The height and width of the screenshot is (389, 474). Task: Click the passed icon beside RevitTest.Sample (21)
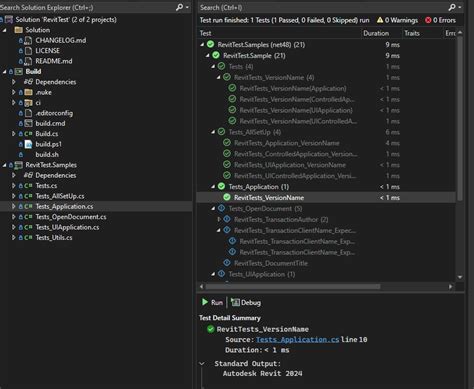point(216,55)
